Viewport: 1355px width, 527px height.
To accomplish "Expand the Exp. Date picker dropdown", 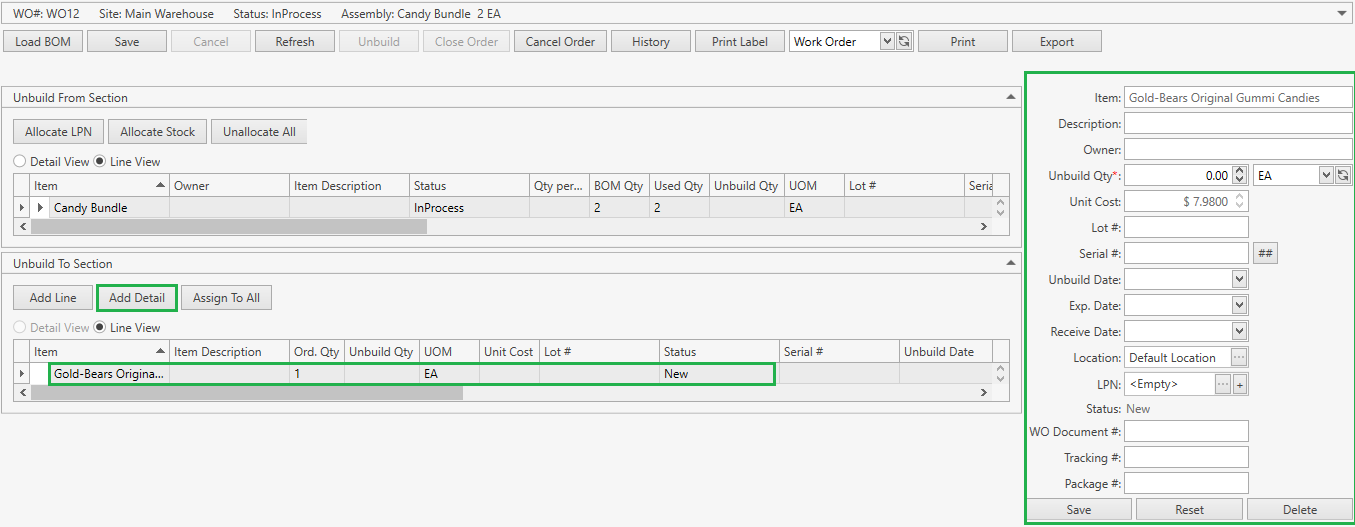I will (1240, 306).
